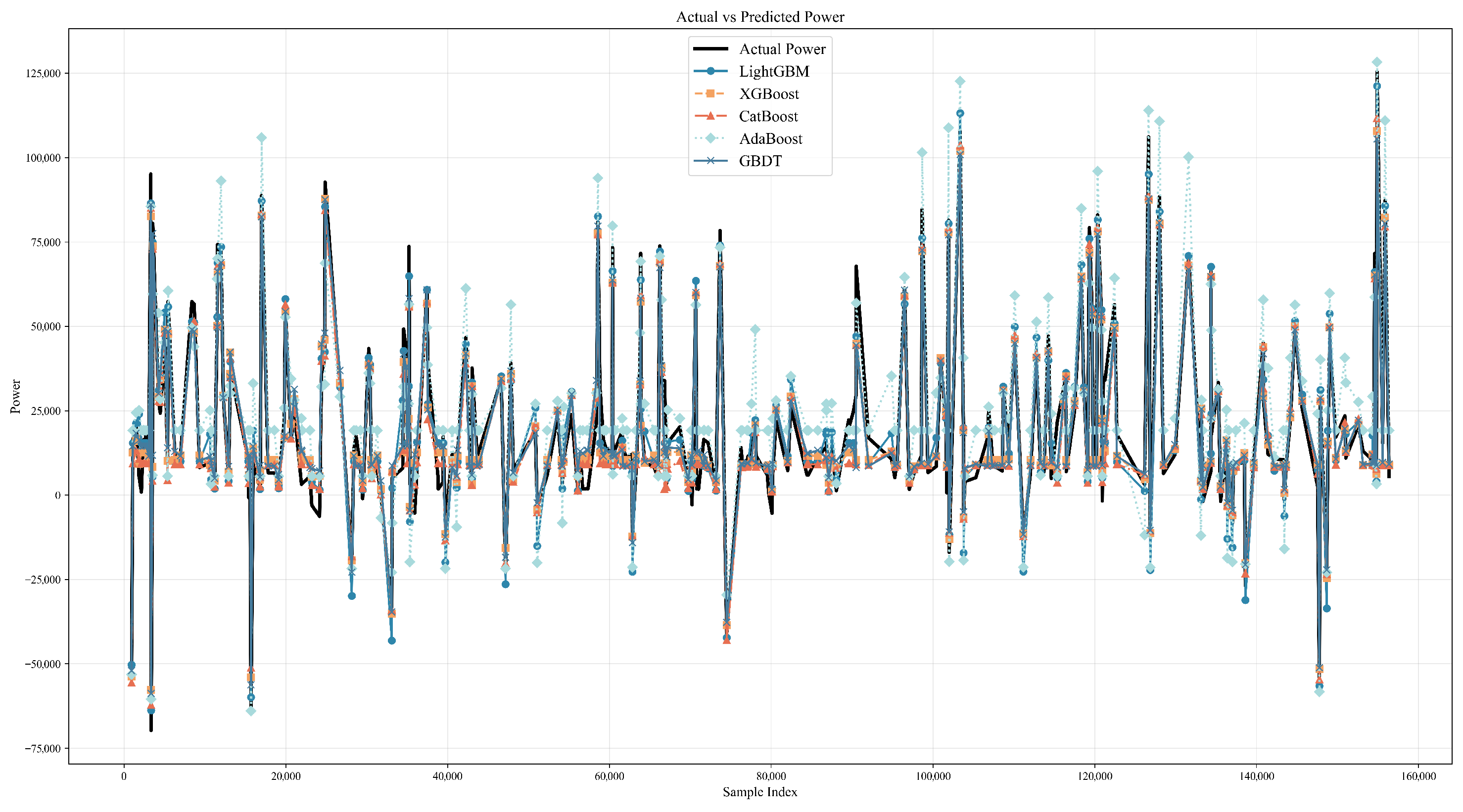The width and height of the screenshot is (1463, 812).
Task: Click the 100,000 x-axis tick label
Action: [x=933, y=776]
